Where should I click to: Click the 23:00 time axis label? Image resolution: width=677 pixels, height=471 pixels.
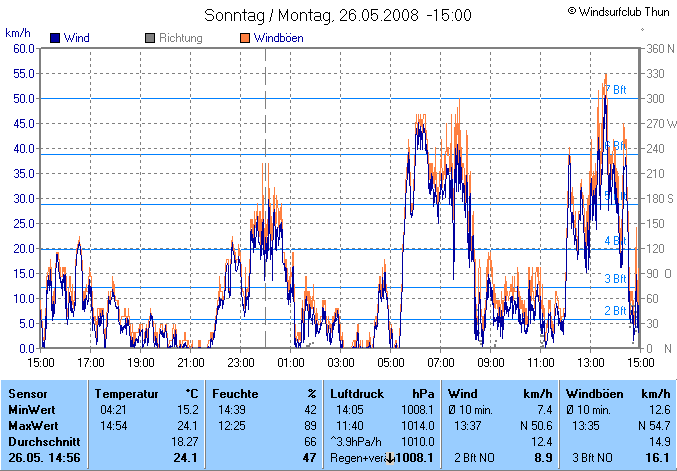(x=241, y=362)
